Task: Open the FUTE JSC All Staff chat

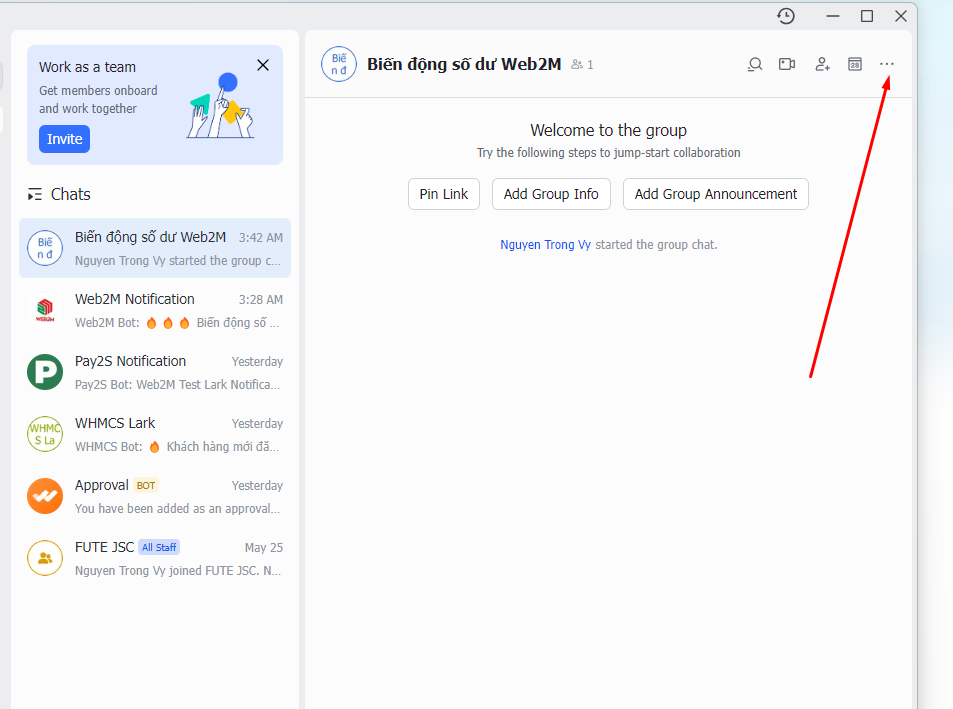Action: point(155,558)
